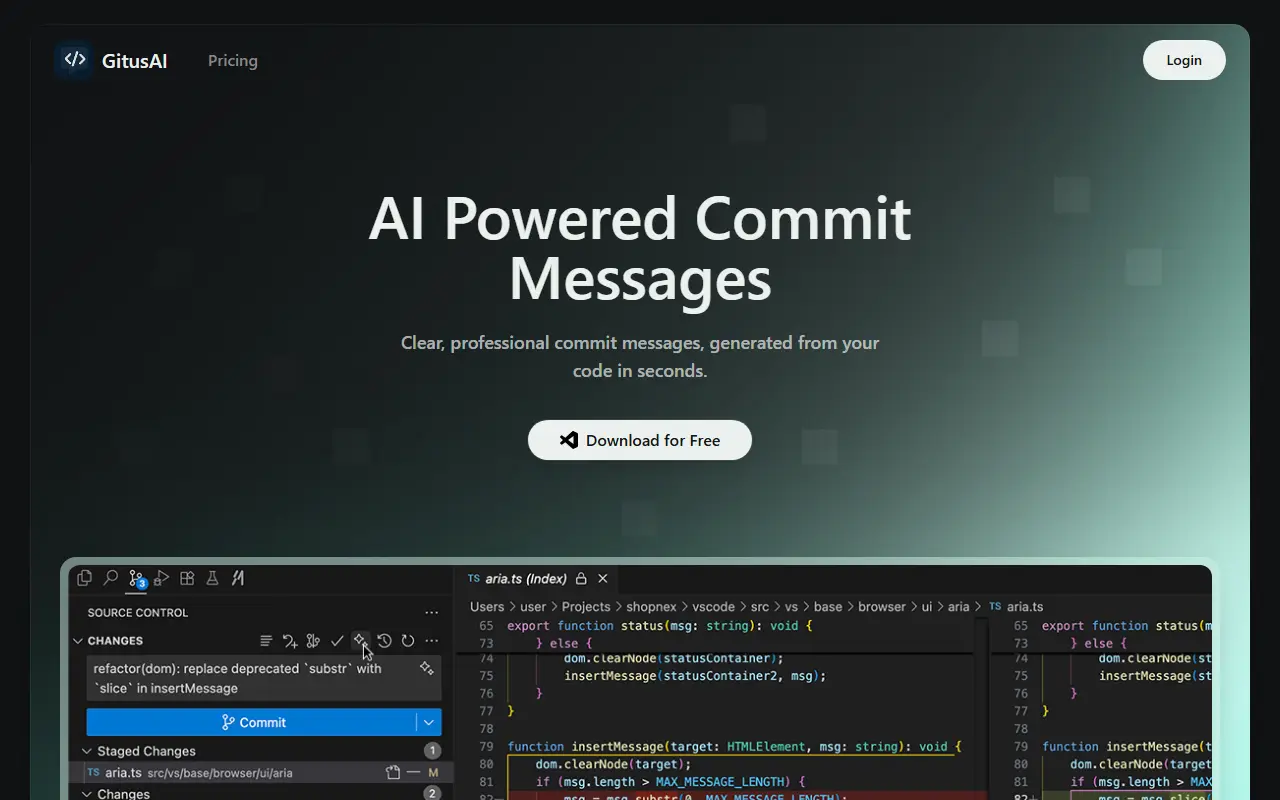Screen dimensions: 1280x800
Task: Open the Commit button dropdown arrow
Action: click(x=429, y=722)
